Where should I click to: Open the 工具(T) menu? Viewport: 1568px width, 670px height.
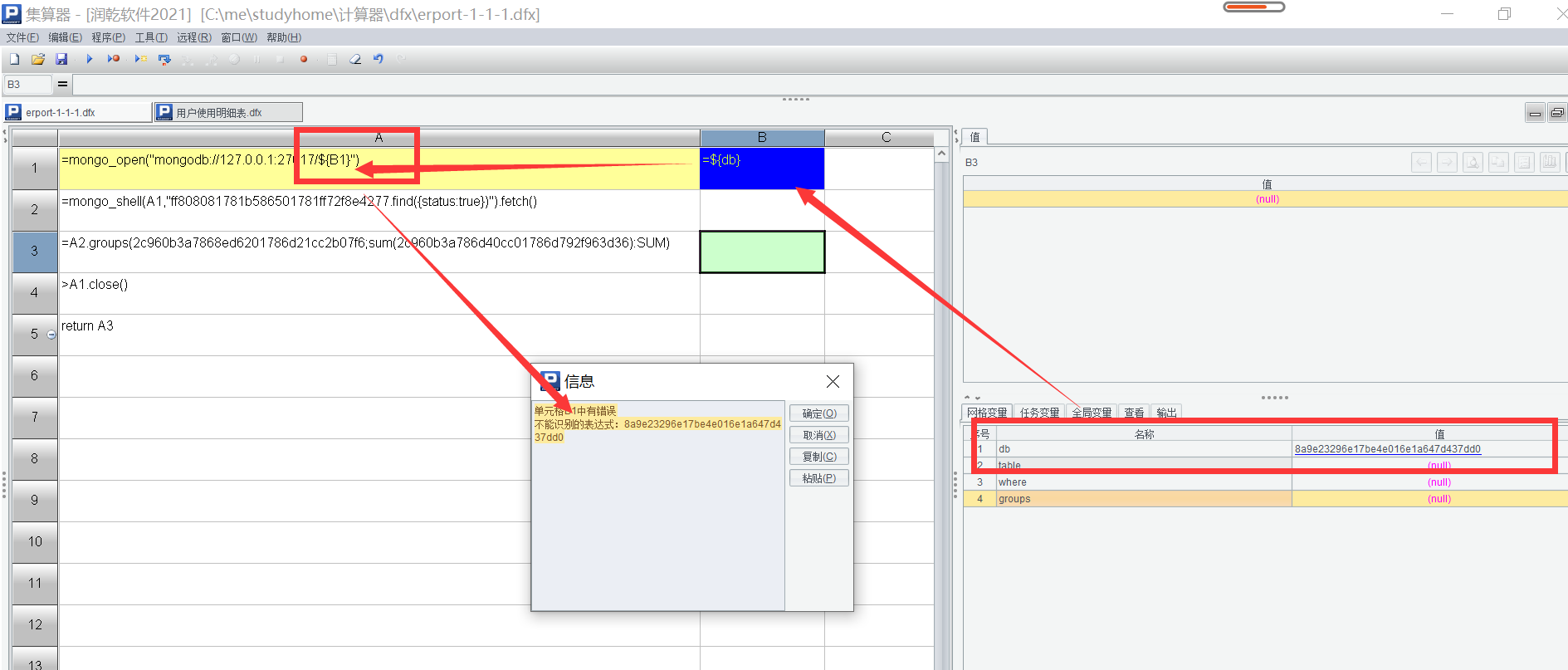(151, 37)
